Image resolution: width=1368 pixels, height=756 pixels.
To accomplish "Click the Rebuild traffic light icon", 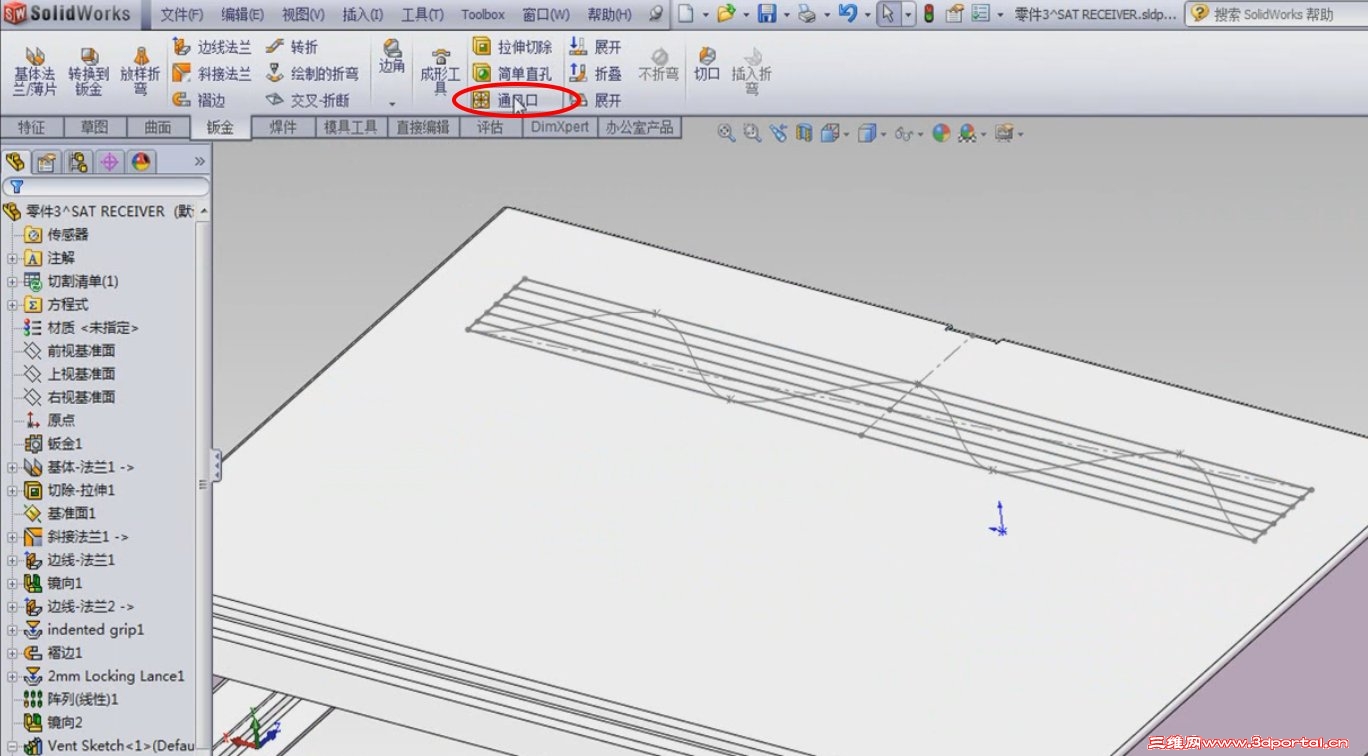I will [x=928, y=14].
